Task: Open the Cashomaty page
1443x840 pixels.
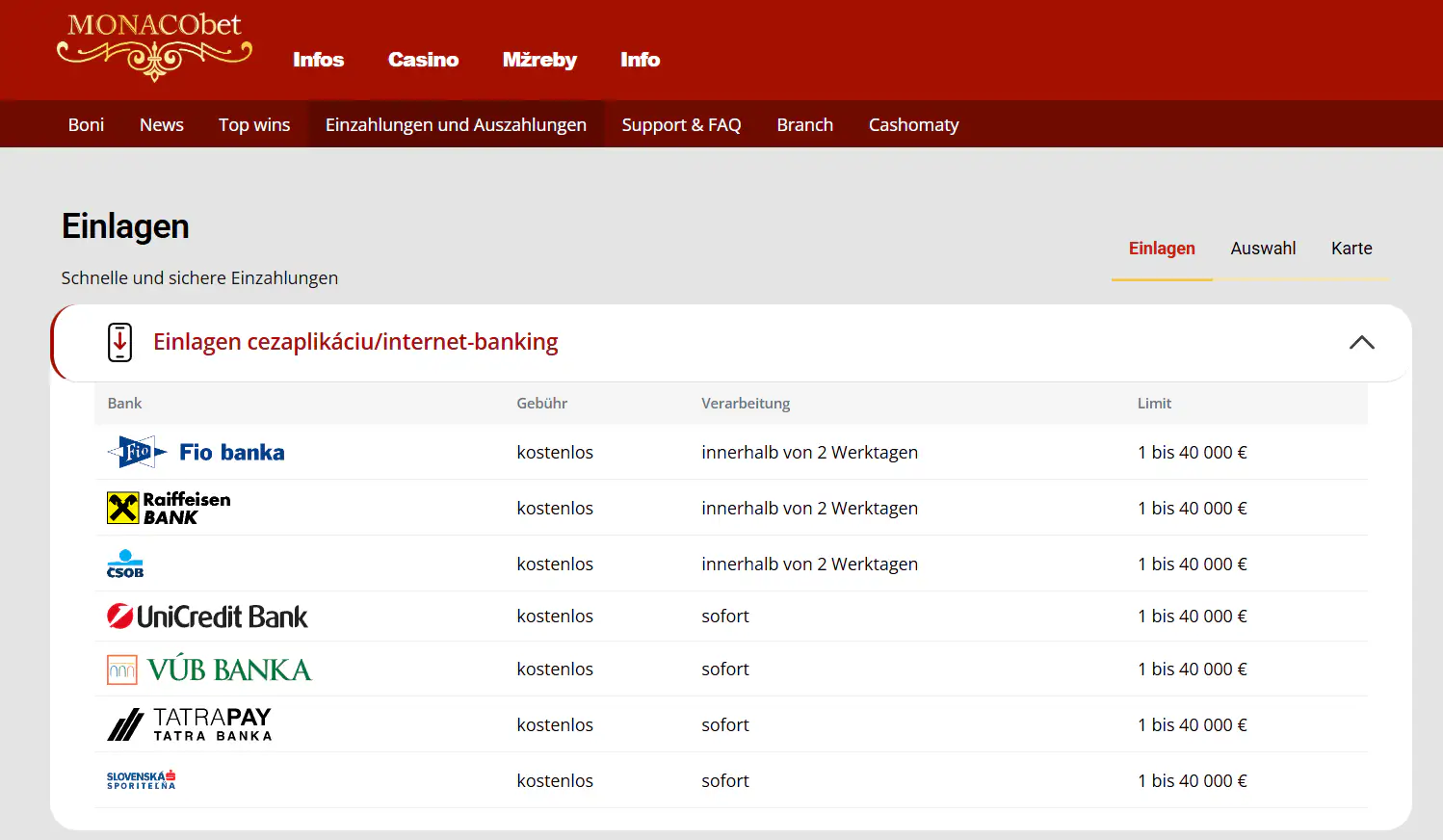Action: click(x=913, y=124)
